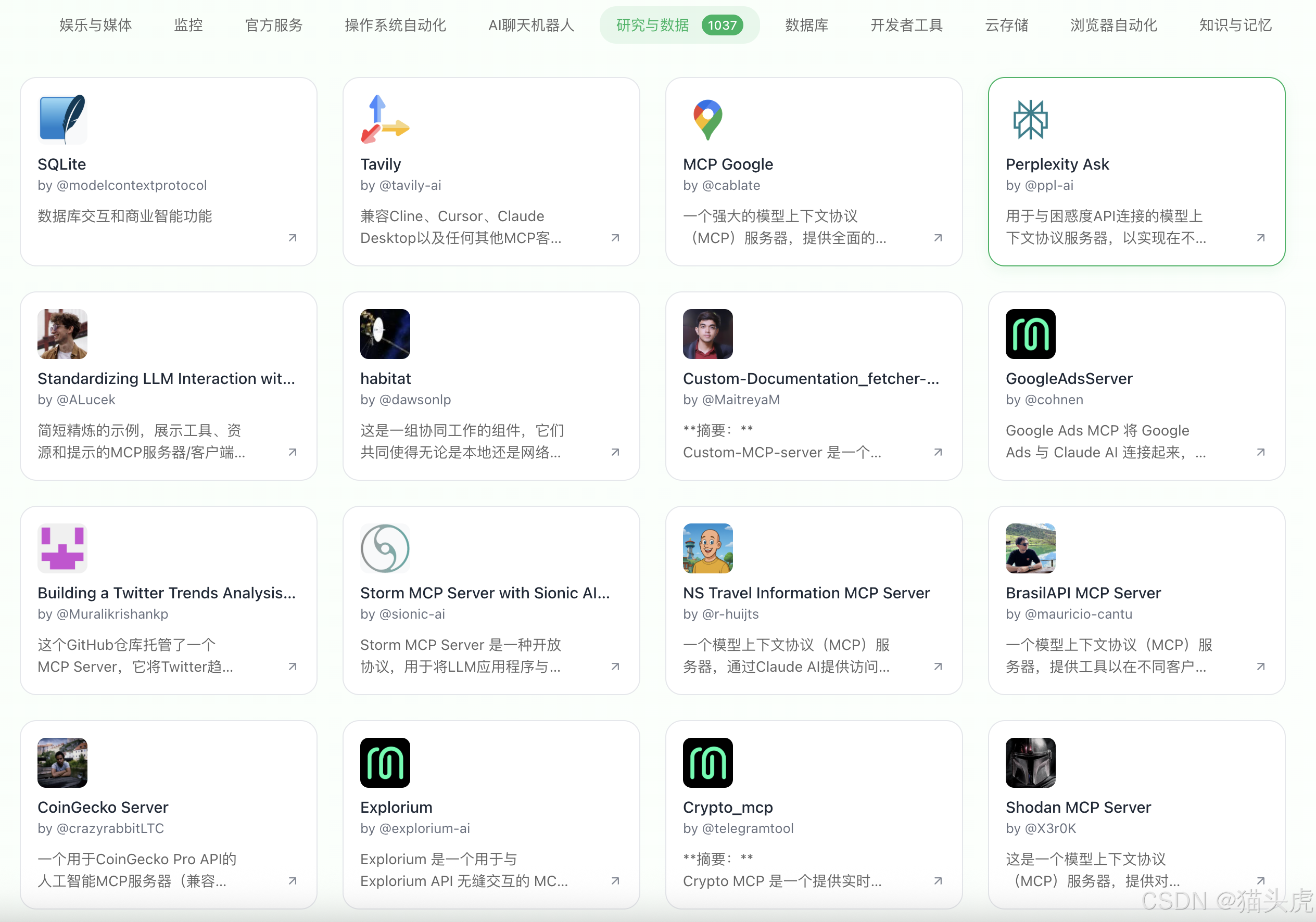1316x922 pixels.
Task: Switch to the 官方服务 category tab
Action: pos(274,25)
